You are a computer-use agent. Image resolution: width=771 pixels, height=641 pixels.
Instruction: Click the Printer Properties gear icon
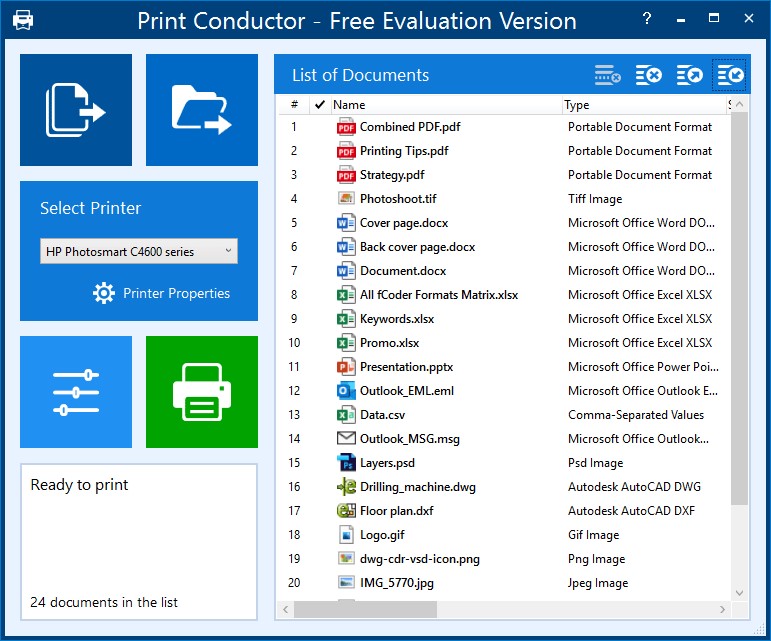pos(104,293)
